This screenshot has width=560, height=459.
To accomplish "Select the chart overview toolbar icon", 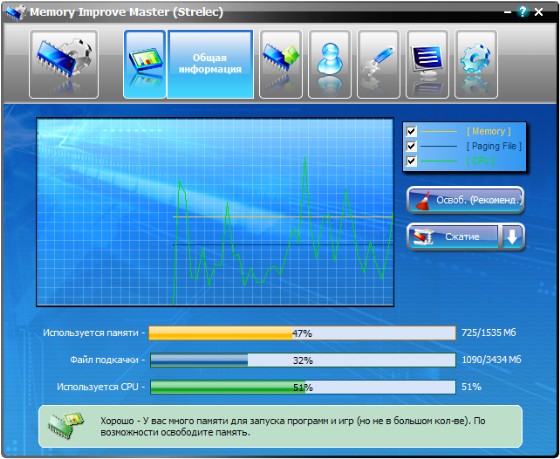I will tap(145, 64).
